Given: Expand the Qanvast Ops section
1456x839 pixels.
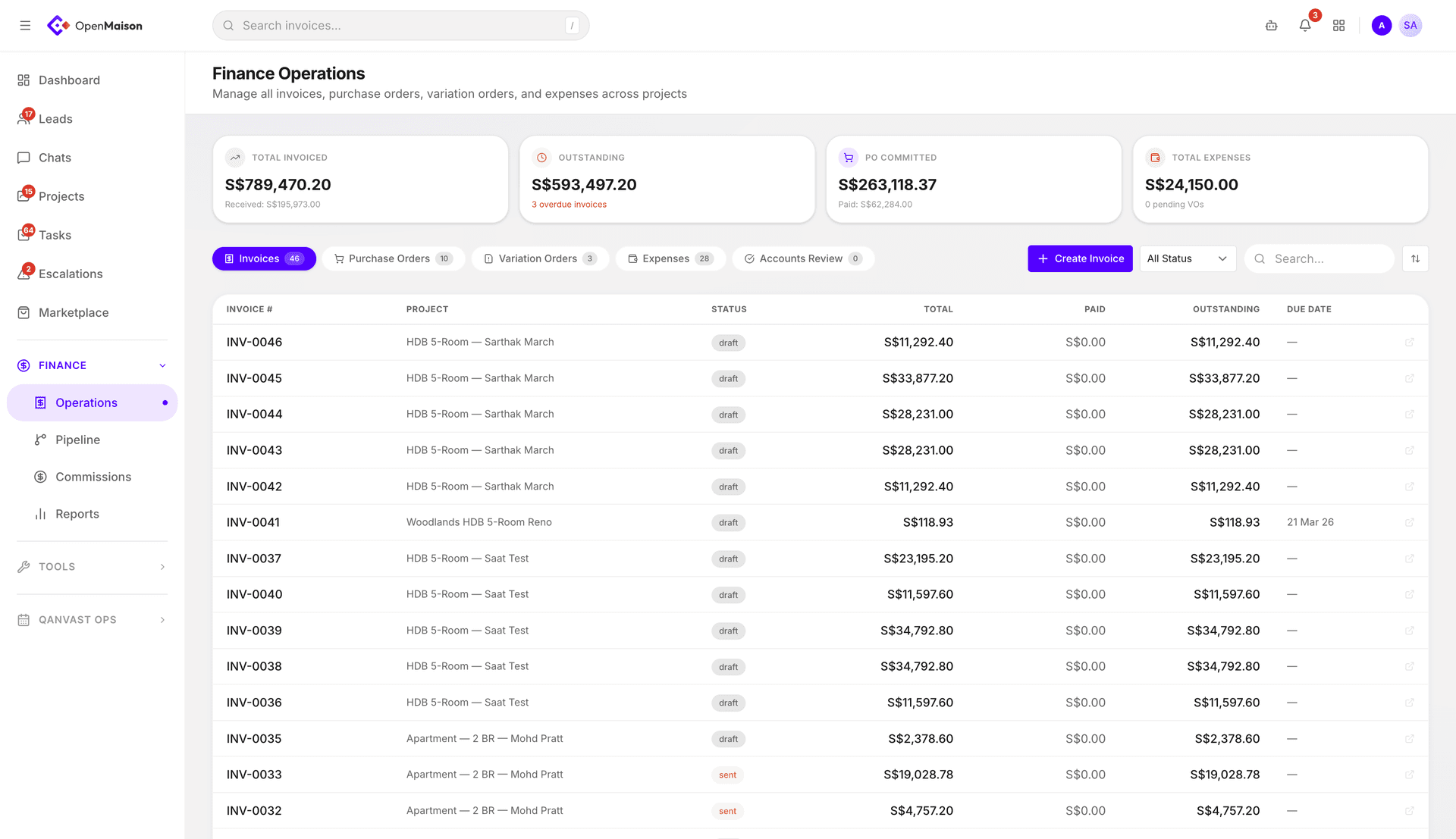Looking at the screenshot, I should click(162, 620).
